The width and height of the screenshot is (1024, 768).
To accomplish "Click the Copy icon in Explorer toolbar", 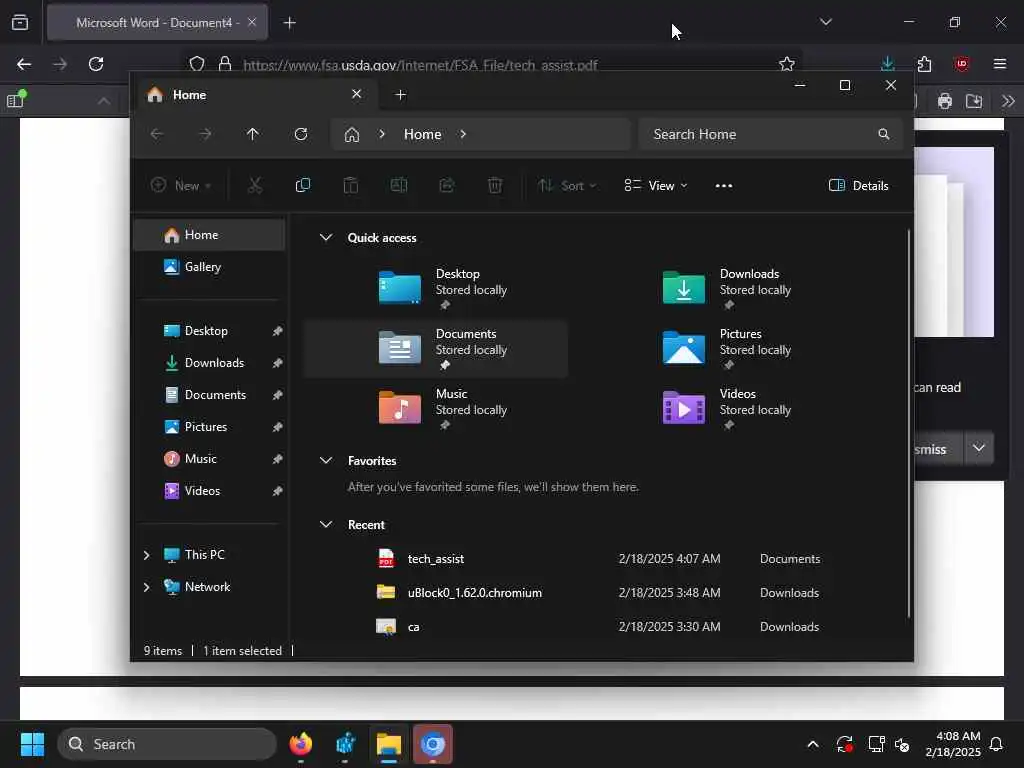I will click(x=302, y=185).
